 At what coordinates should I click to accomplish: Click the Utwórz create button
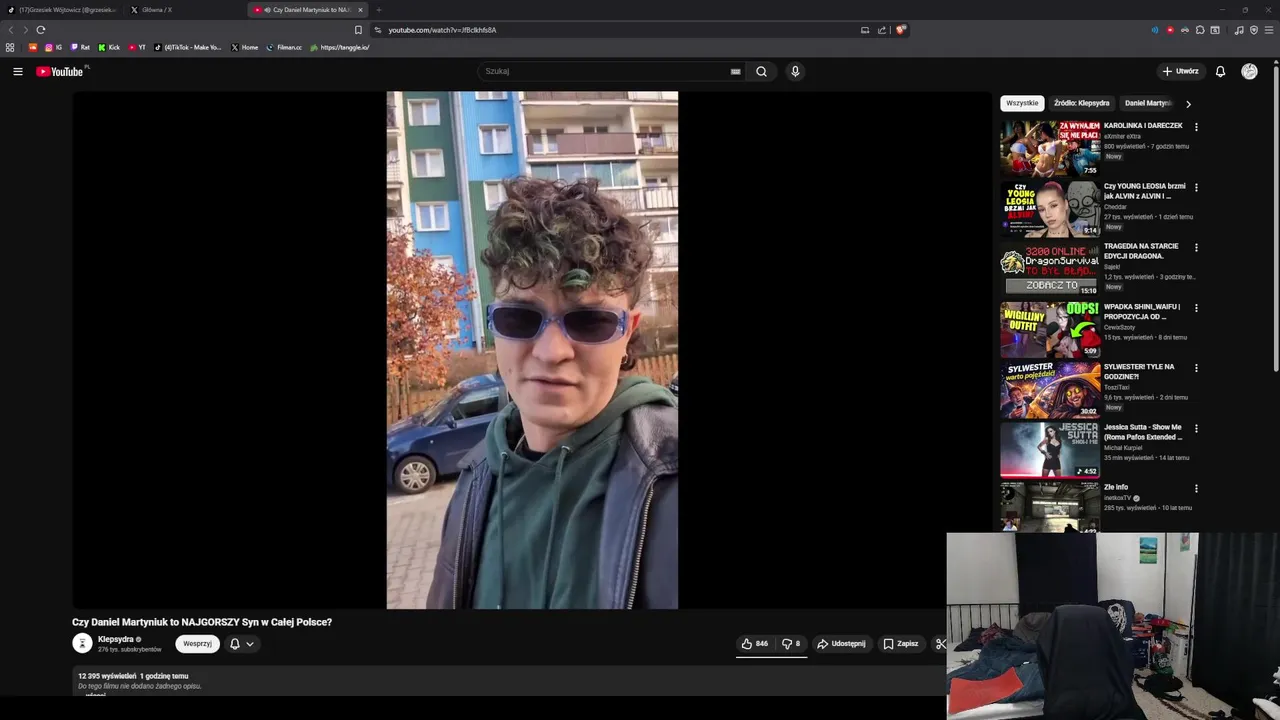pos(1180,71)
